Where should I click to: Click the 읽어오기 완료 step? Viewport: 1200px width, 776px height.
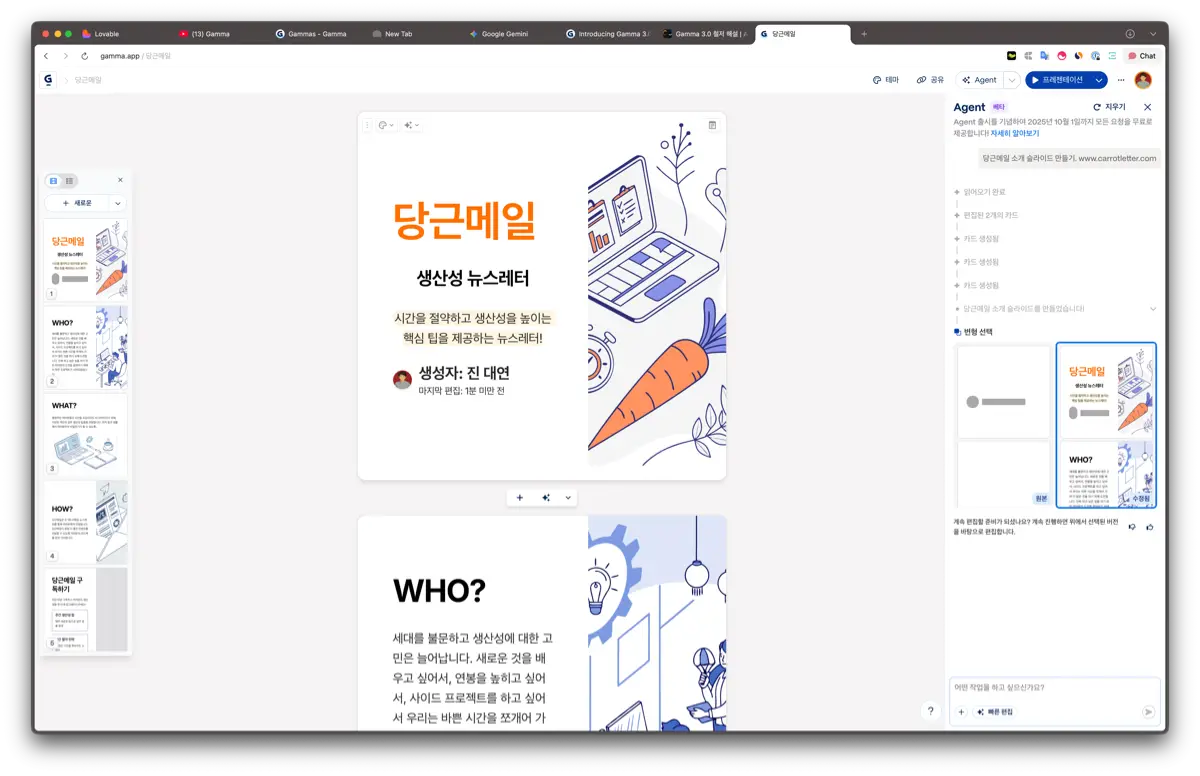[985, 191]
